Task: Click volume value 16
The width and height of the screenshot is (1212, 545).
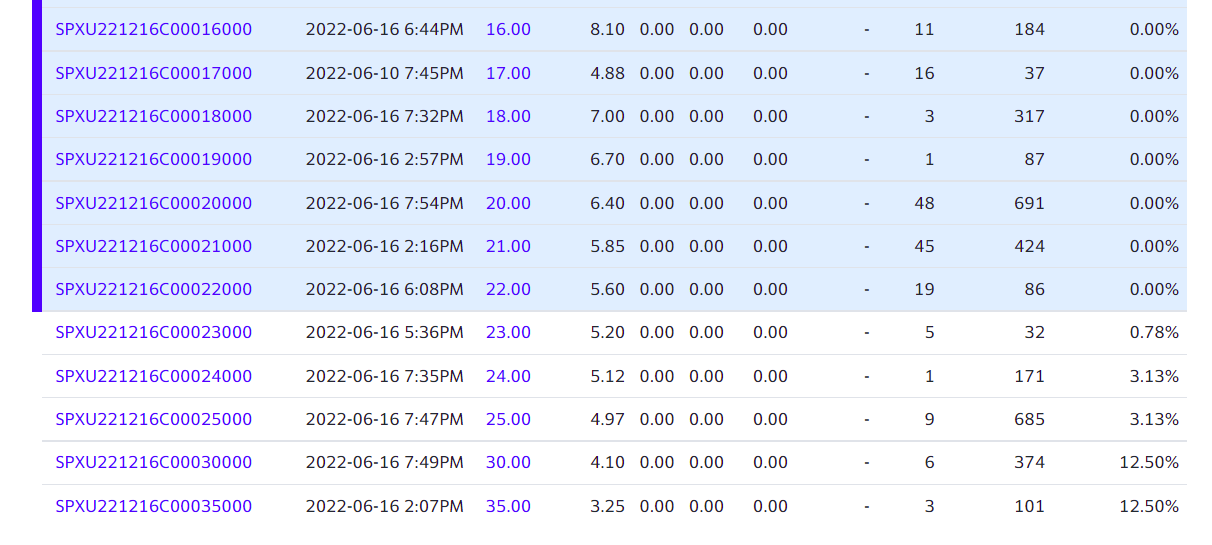Action: (x=924, y=73)
